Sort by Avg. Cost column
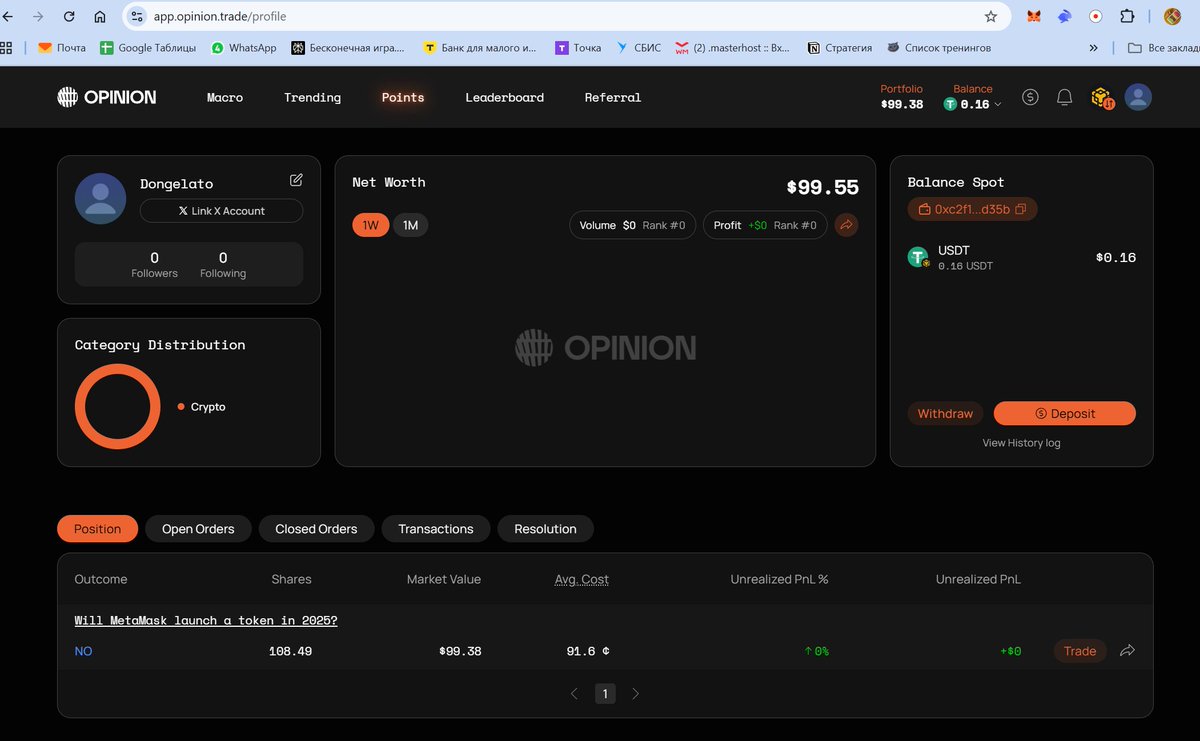Screen dimensions: 1200x741 point(582,579)
